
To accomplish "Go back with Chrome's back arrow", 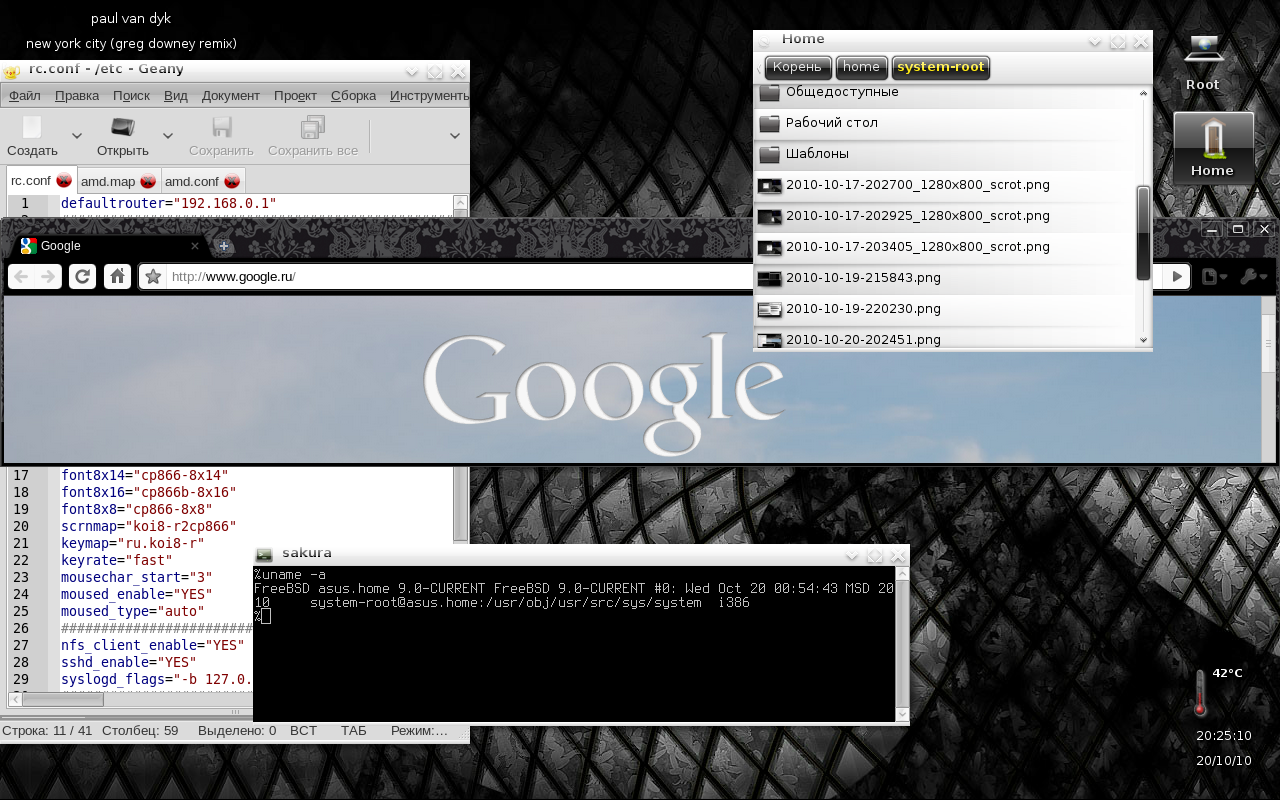I will tap(22, 277).
